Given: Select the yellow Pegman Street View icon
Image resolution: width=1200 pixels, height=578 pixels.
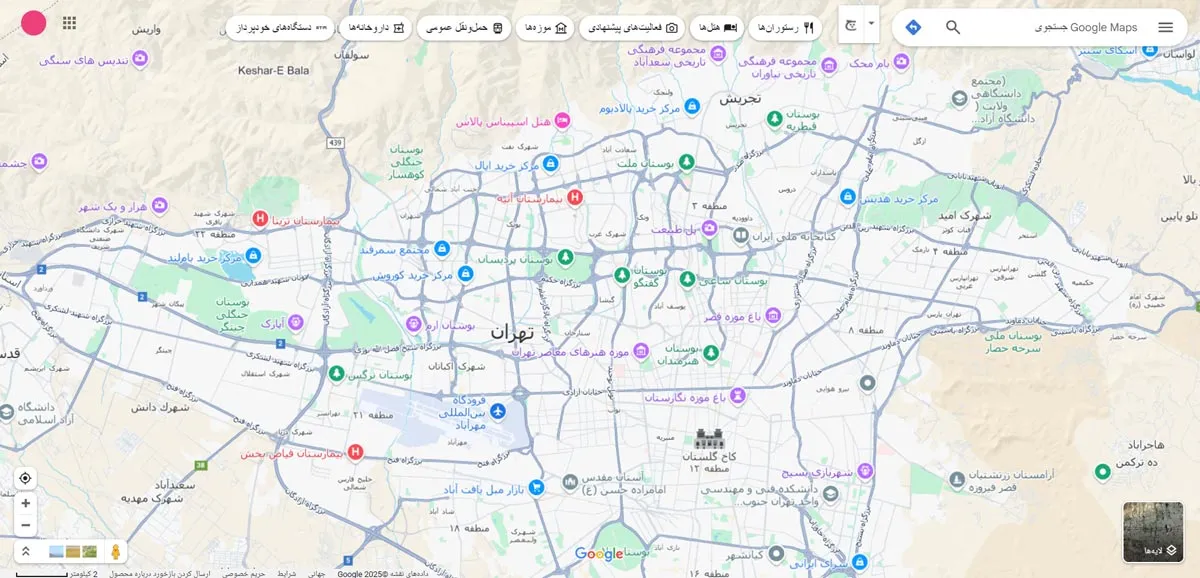Looking at the screenshot, I should 116,551.
